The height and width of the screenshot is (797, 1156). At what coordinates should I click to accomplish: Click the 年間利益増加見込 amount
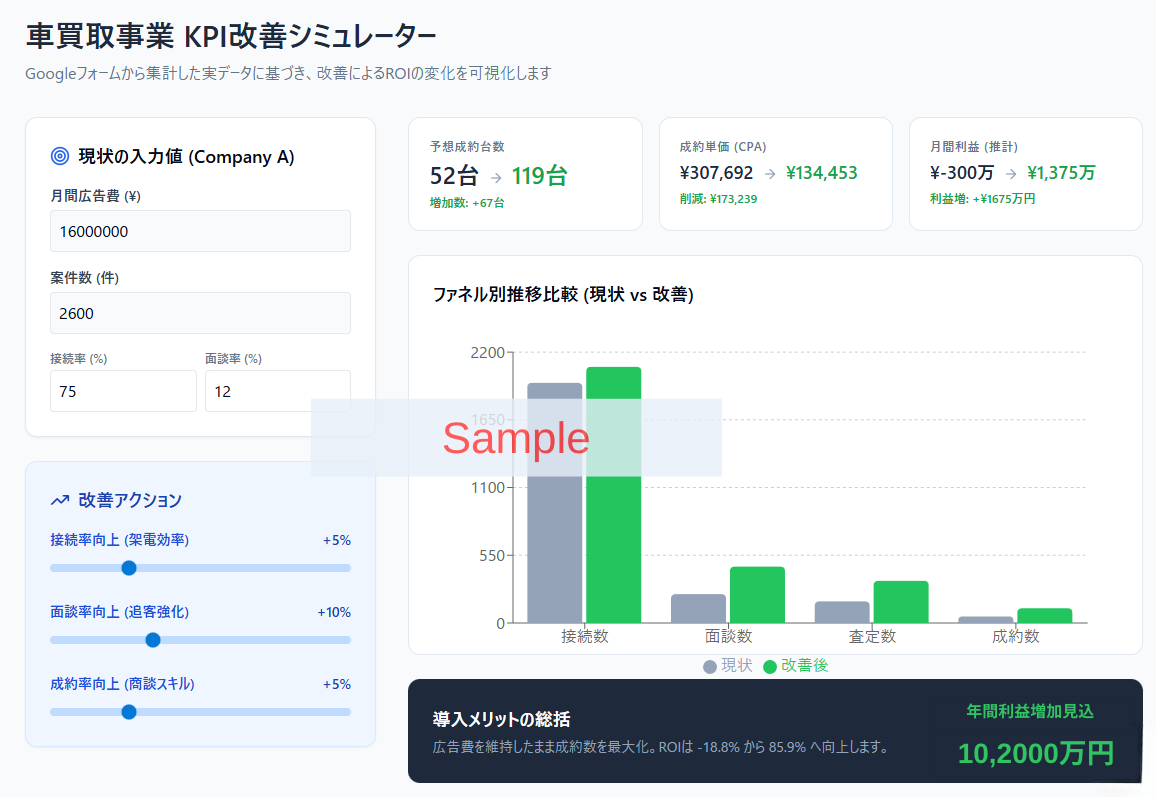(x=1035, y=753)
